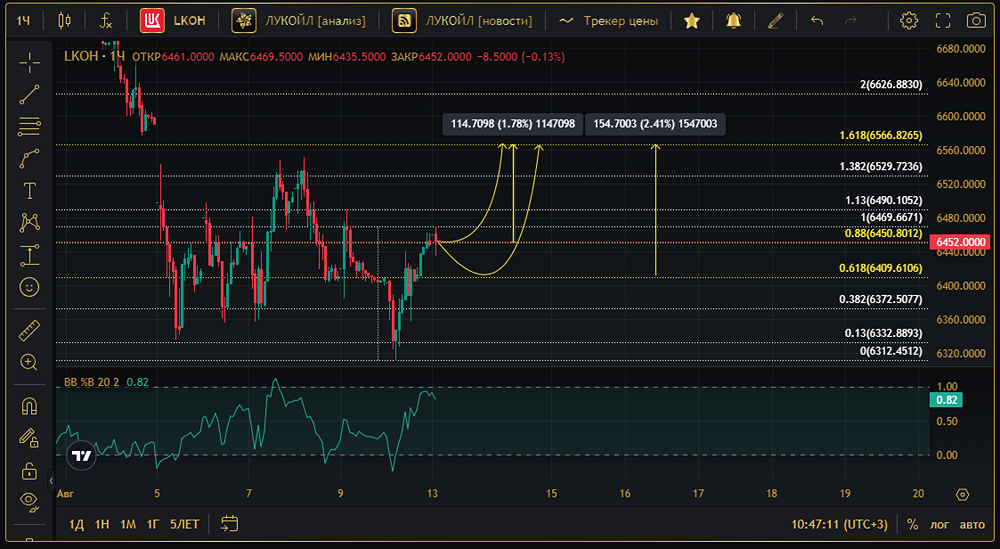Set range to 1М period

point(128,524)
